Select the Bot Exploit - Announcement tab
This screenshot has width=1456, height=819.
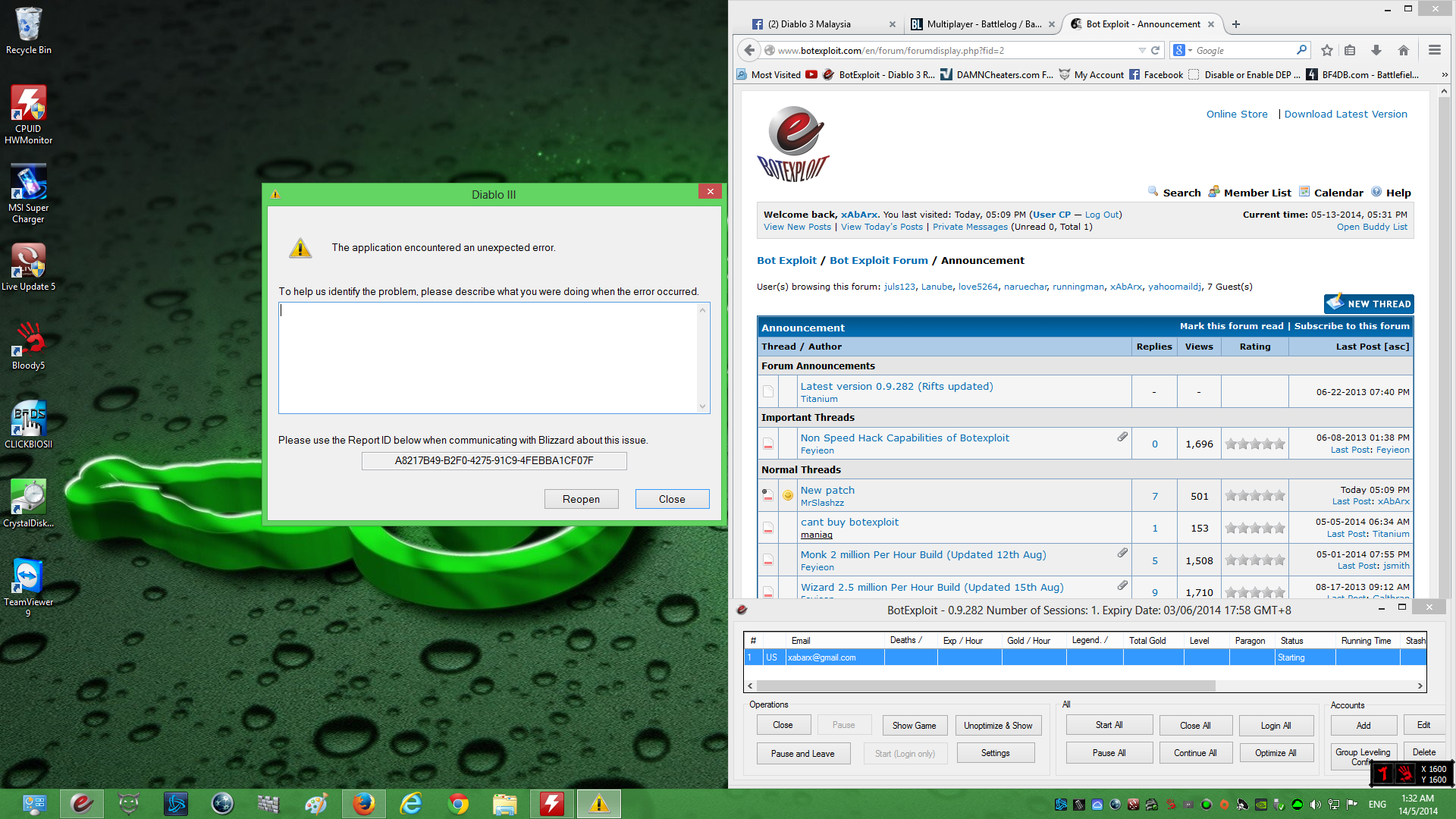(1143, 24)
